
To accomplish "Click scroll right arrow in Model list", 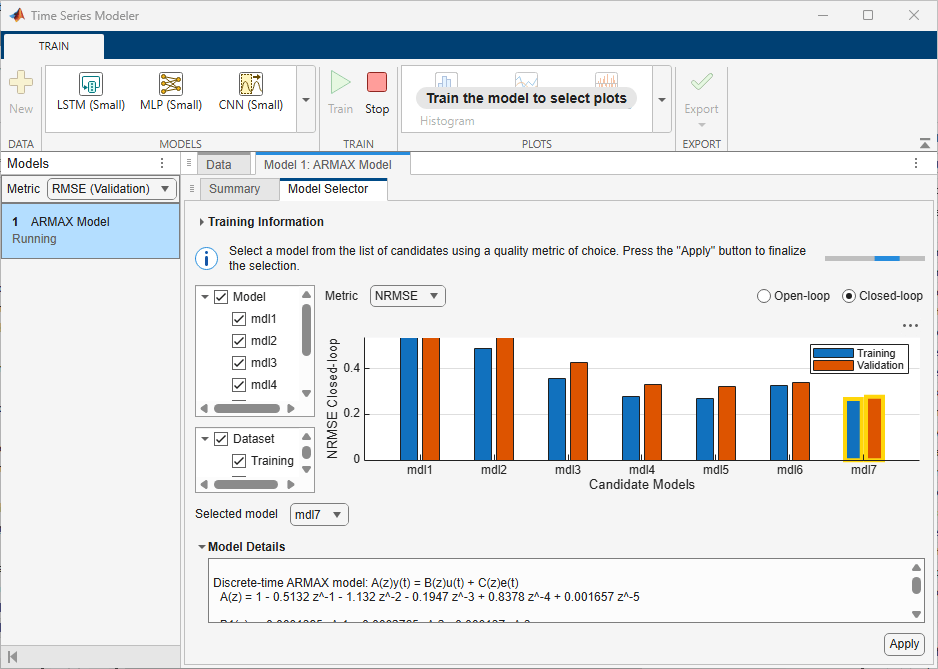I will pos(291,409).
